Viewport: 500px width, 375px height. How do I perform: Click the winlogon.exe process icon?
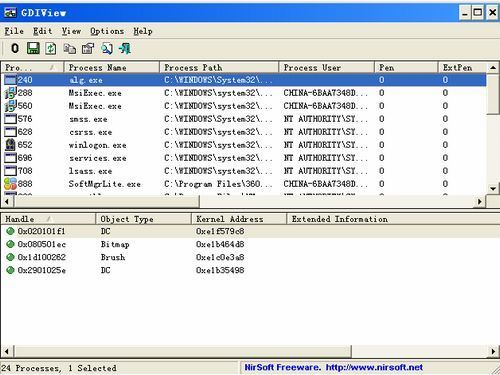click(x=10, y=145)
